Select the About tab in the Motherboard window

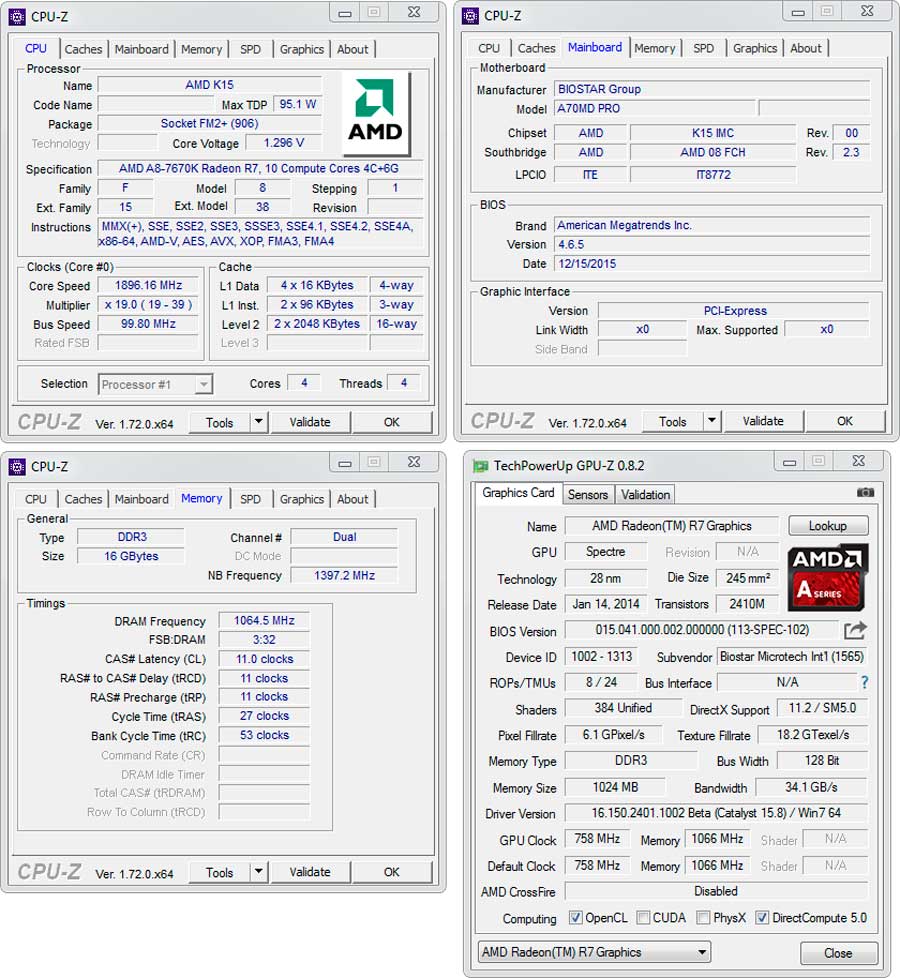pos(806,48)
